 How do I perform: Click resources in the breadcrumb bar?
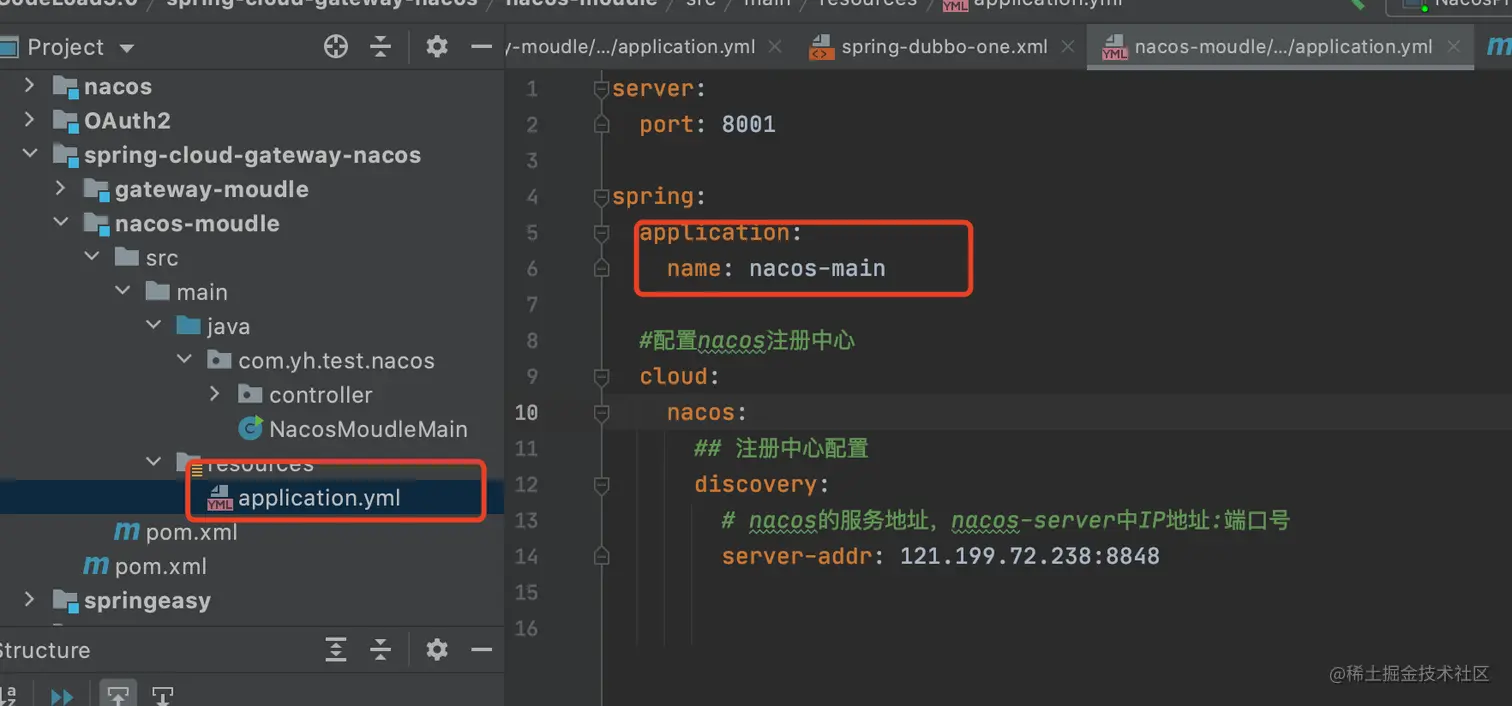[866, 3]
